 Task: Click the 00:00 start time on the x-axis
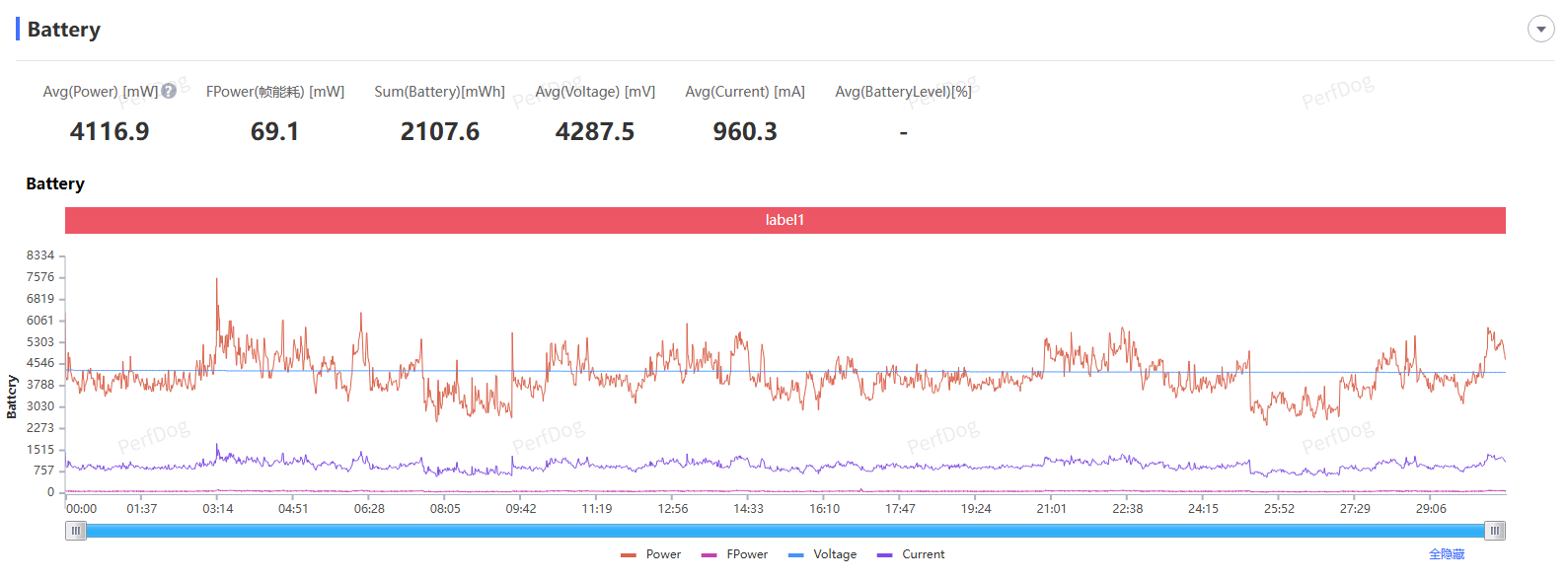tap(81, 509)
